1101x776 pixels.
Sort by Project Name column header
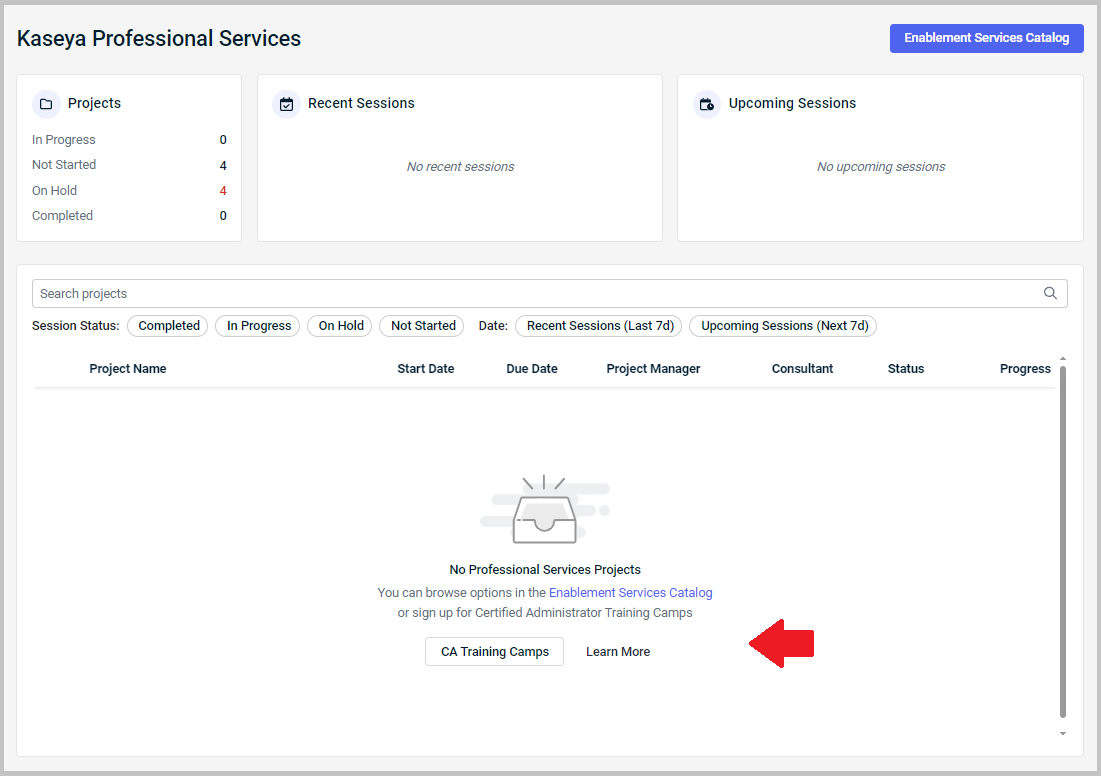(127, 369)
